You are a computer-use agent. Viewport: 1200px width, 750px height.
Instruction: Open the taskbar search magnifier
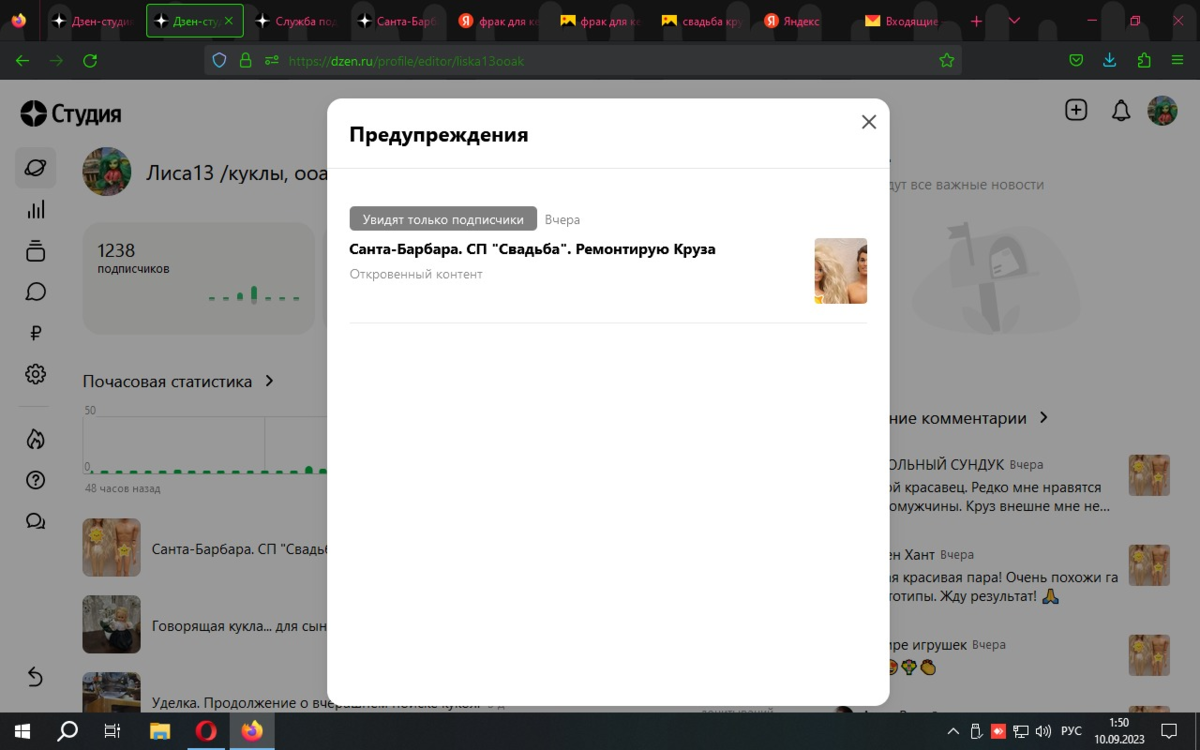(67, 731)
